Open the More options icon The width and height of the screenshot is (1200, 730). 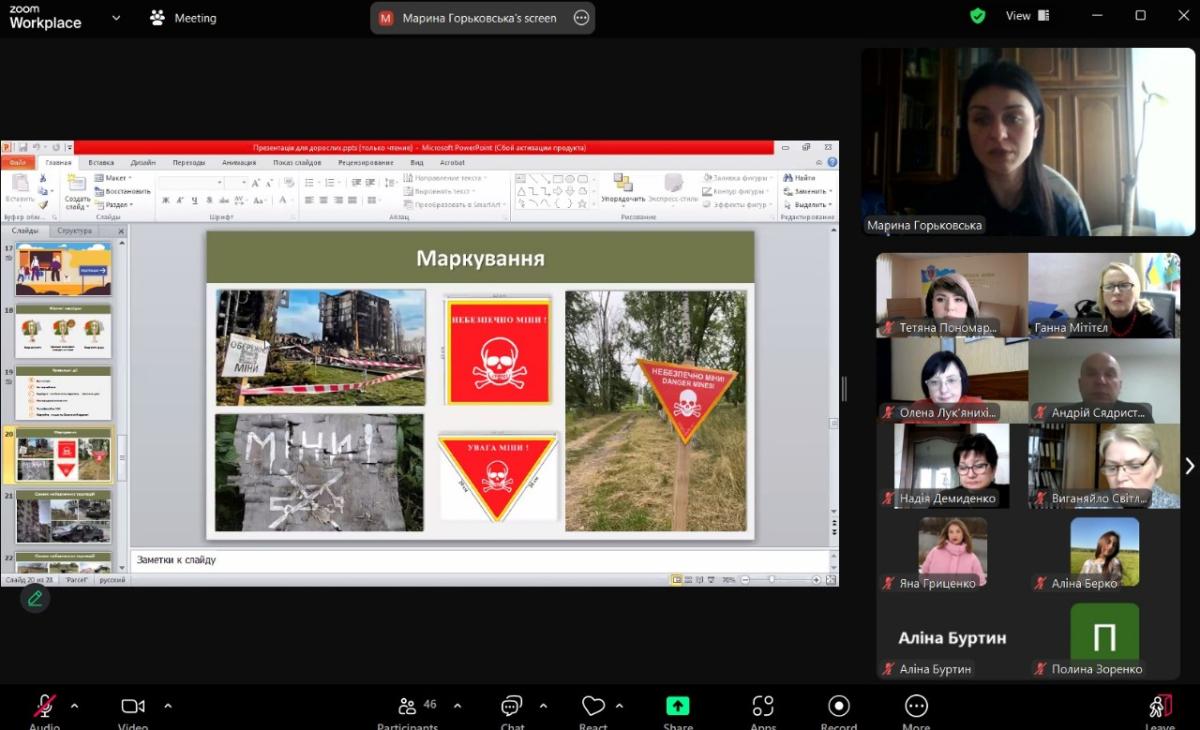pyautogui.click(x=916, y=706)
